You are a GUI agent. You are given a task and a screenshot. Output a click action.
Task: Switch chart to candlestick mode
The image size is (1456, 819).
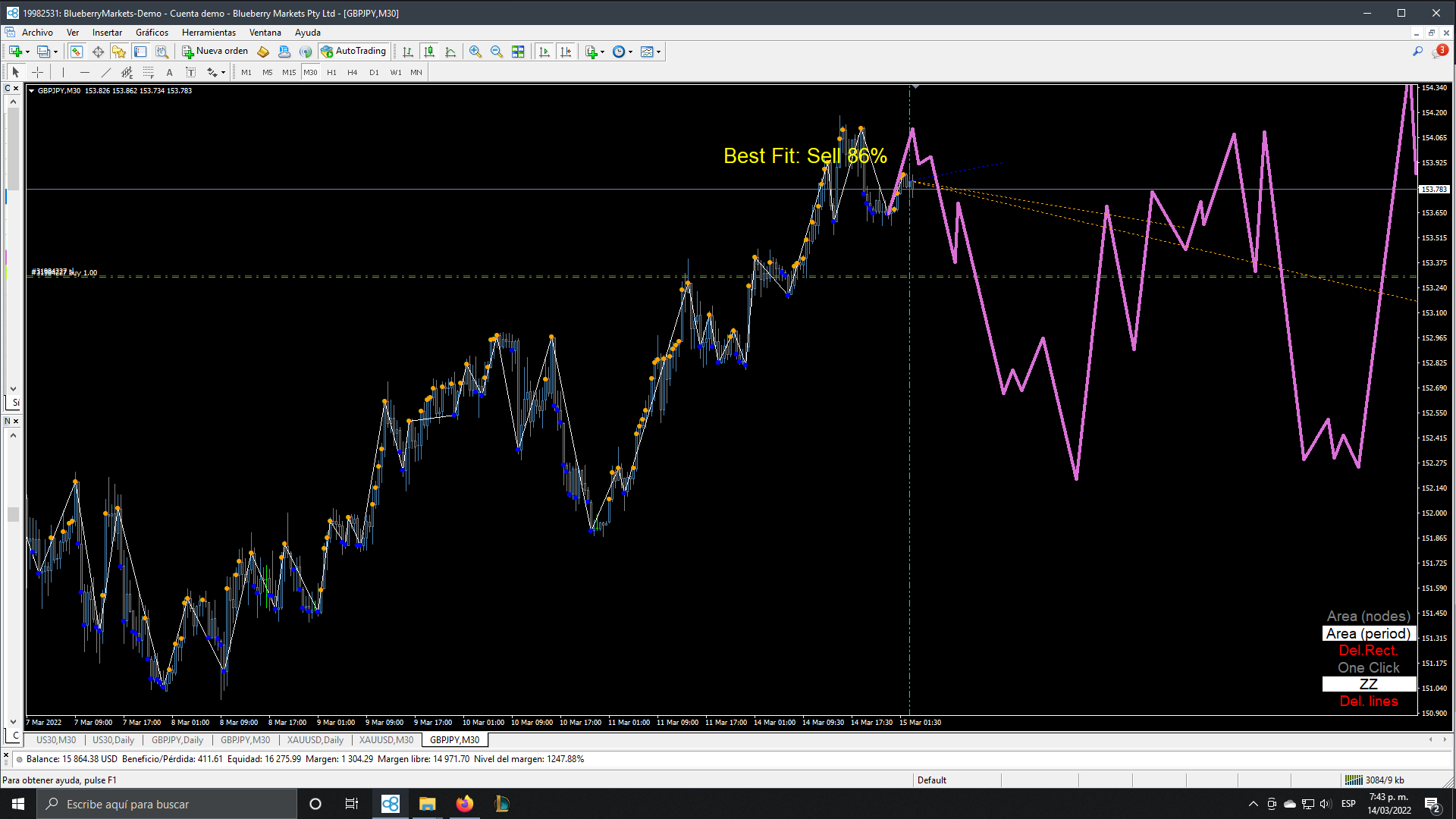(x=429, y=52)
